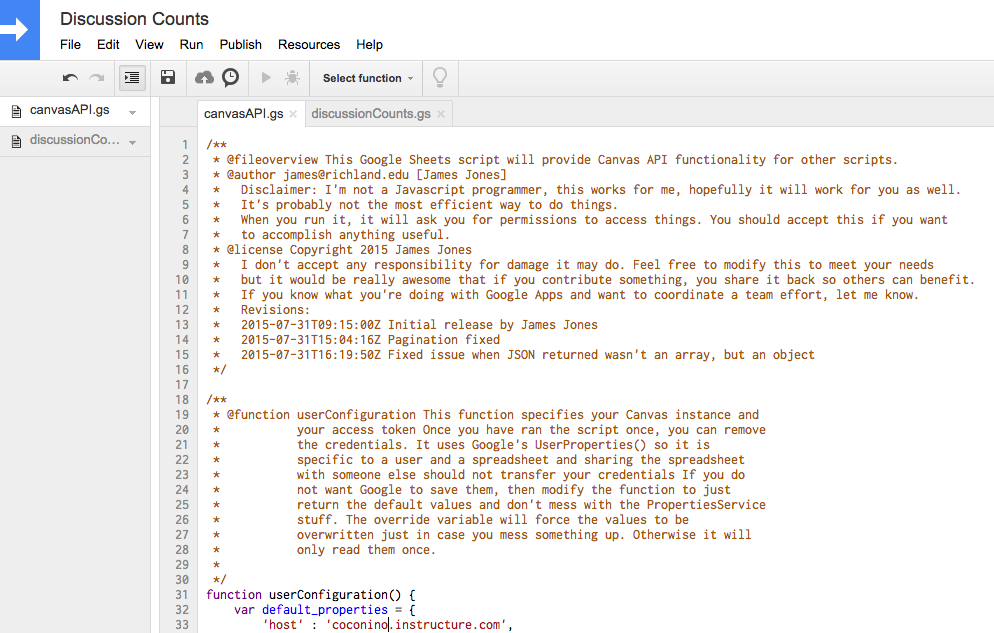Viewport: 994px width, 633px height.
Task: Undo the last edit
Action: coord(70,78)
